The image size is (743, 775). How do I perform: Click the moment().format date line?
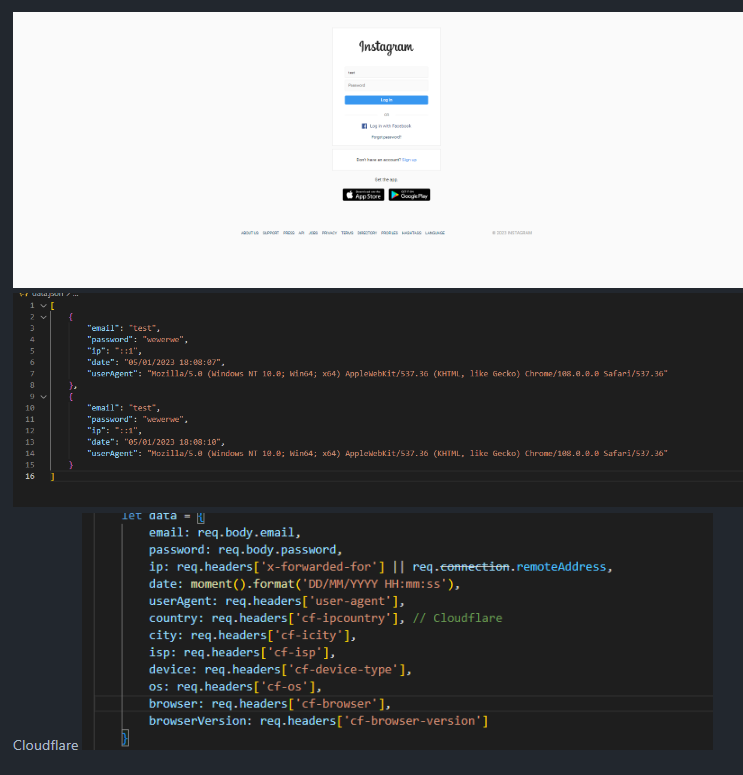[x=304, y=584]
